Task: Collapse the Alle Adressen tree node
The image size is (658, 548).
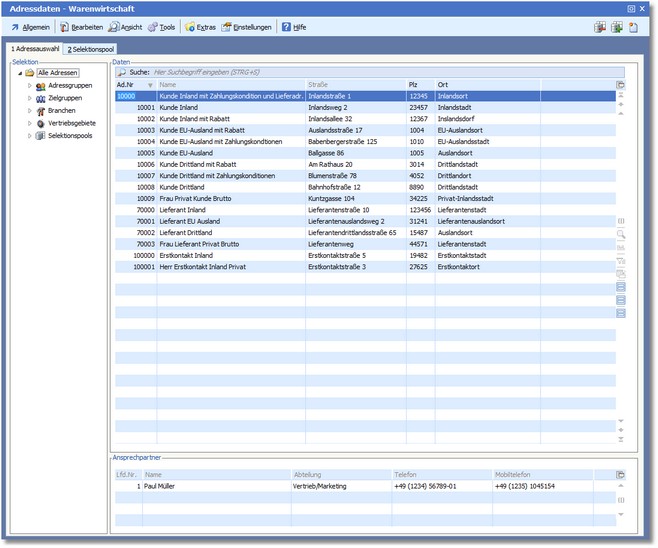Action: pyautogui.click(x=20, y=73)
